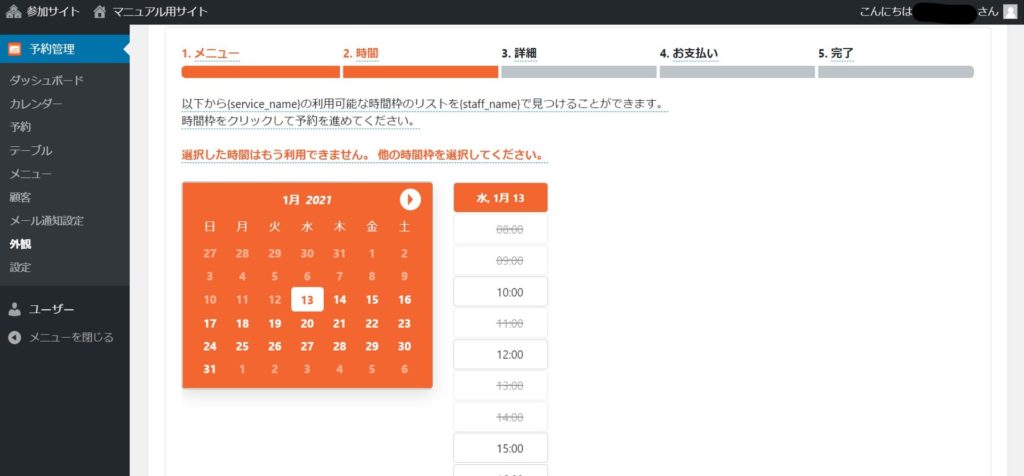Image resolution: width=1024 pixels, height=476 pixels.
Task: Click the next month arrow on calendar
Action: pos(410,199)
